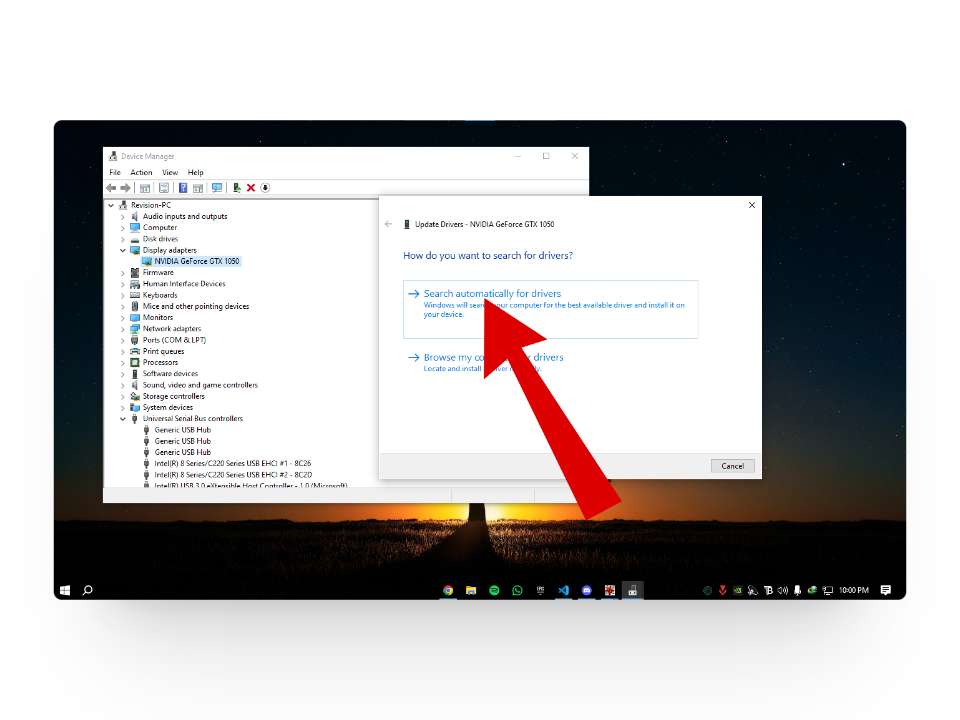Screen dimensions: 960x720
Task: Open Properties from the Device Manager toolbar
Action: pos(163,188)
